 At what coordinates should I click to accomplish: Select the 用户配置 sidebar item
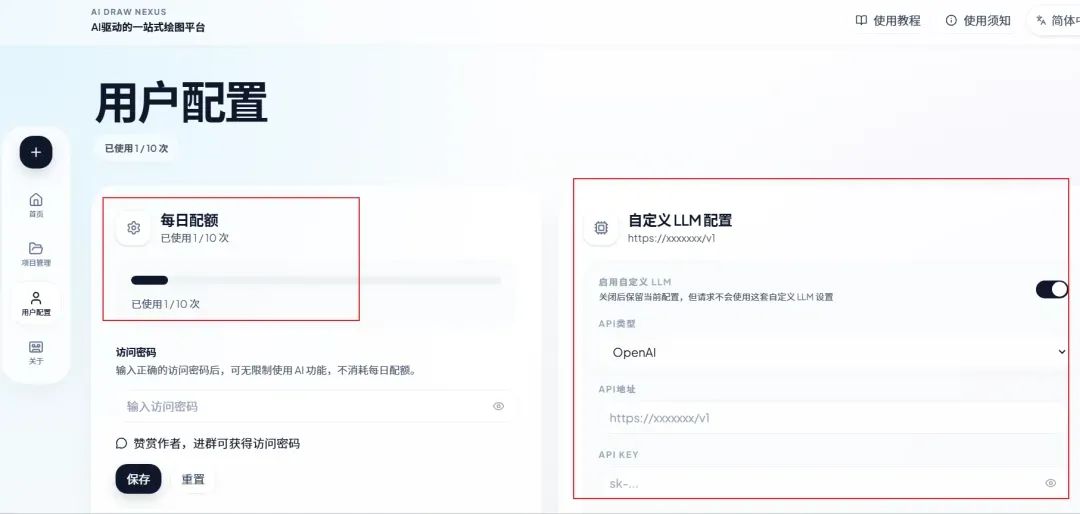36,303
